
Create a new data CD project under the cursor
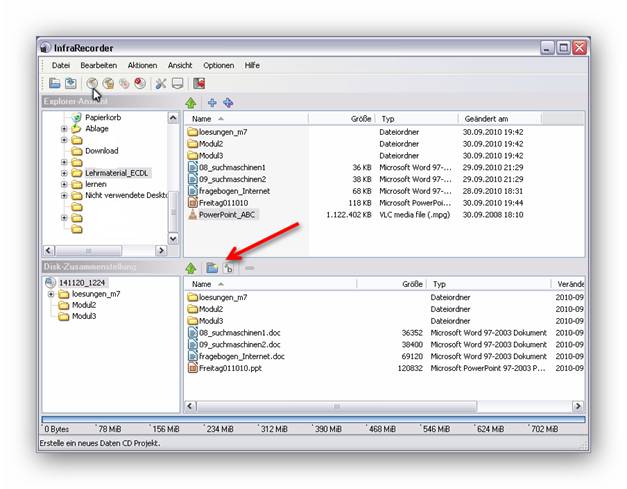(x=92, y=83)
